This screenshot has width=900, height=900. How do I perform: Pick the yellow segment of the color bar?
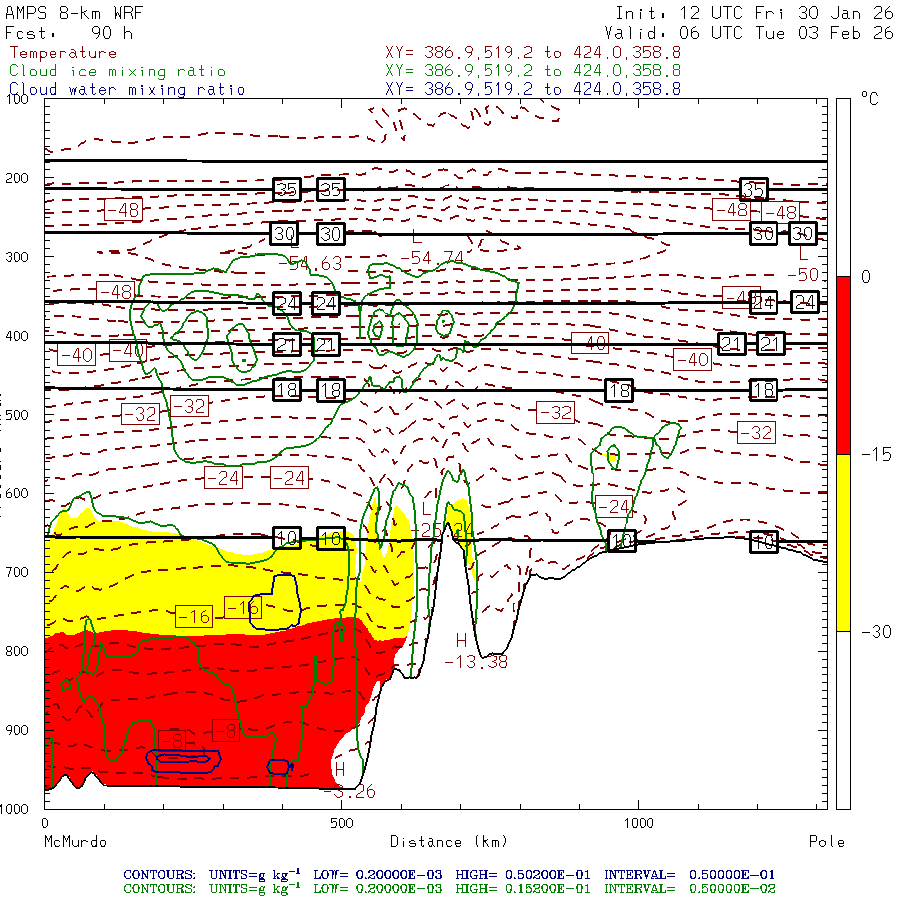pyautogui.click(x=843, y=543)
